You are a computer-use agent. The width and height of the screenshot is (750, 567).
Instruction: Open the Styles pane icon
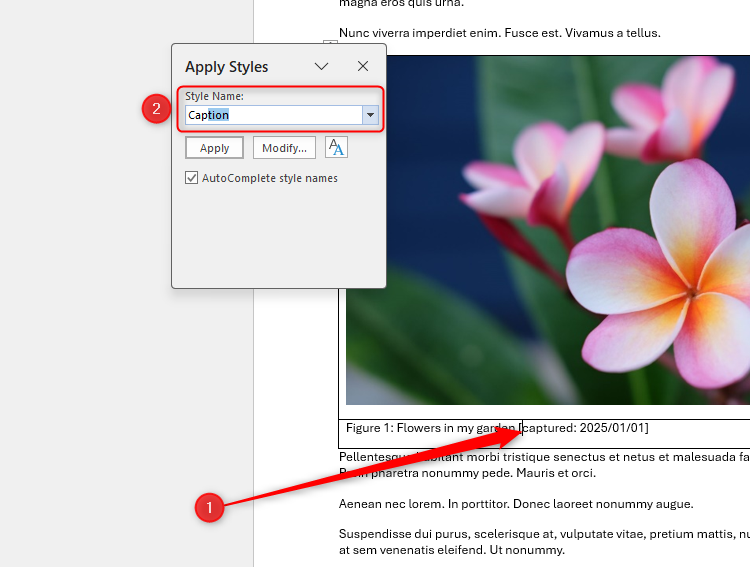[336, 148]
